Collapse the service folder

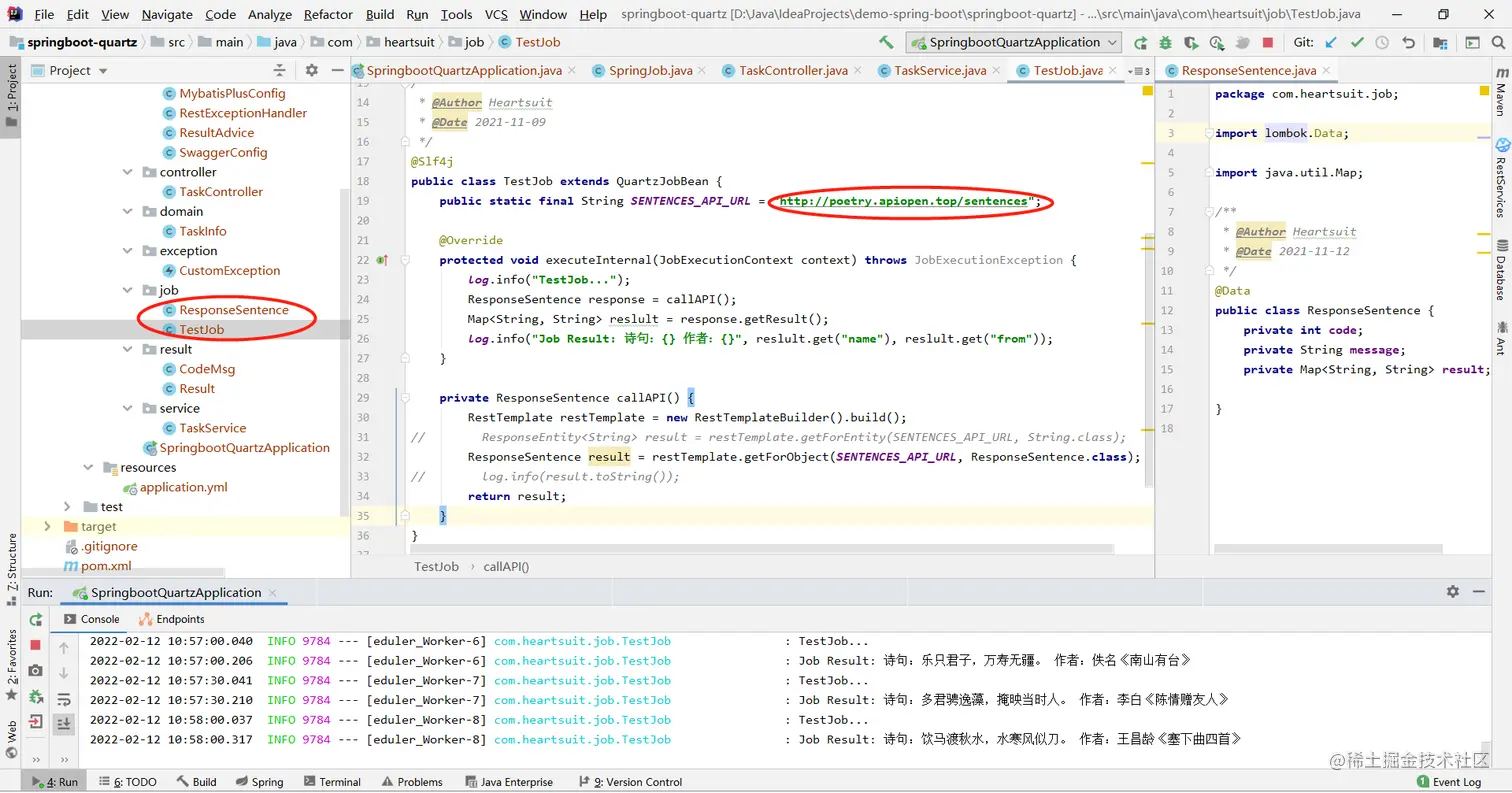pos(127,408)
